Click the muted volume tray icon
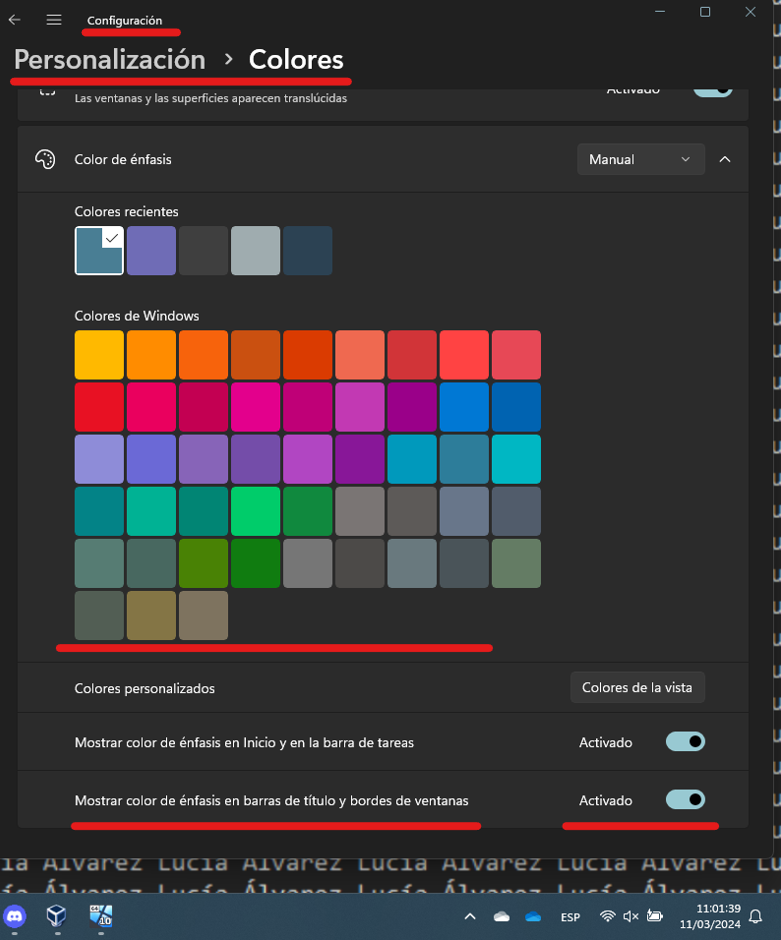Screen dimensions: 781x940 point(631,916)
